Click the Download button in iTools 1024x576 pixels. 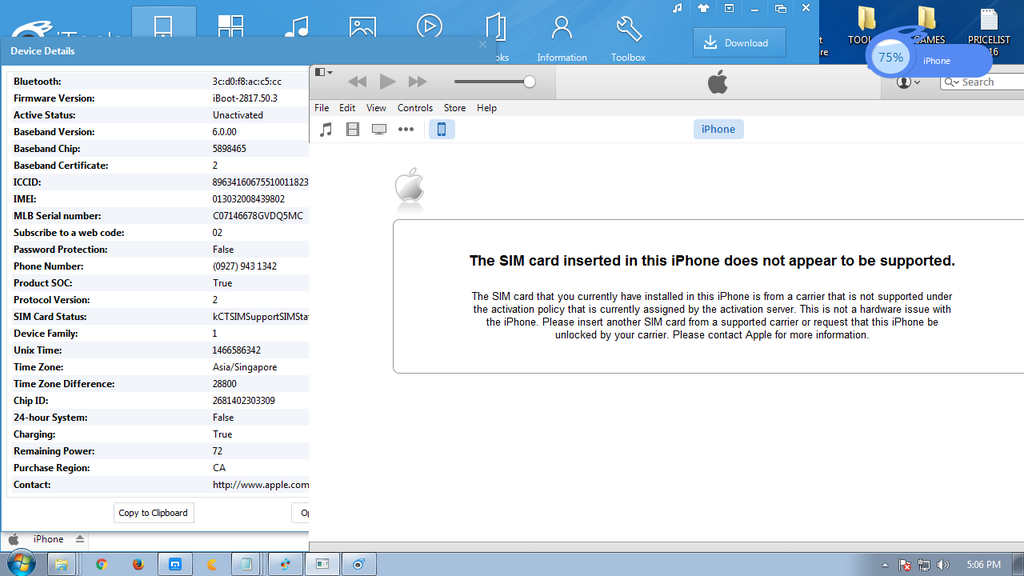pyautogui.click(x=738, y=43)
